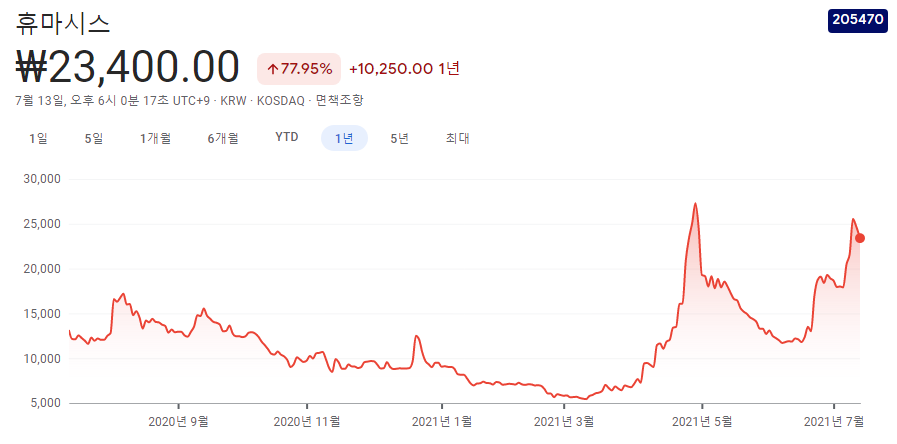This screenshot has height=444, width=897.
Task: Click the red current-price dot on chart
Action: [x=859, y=238]
